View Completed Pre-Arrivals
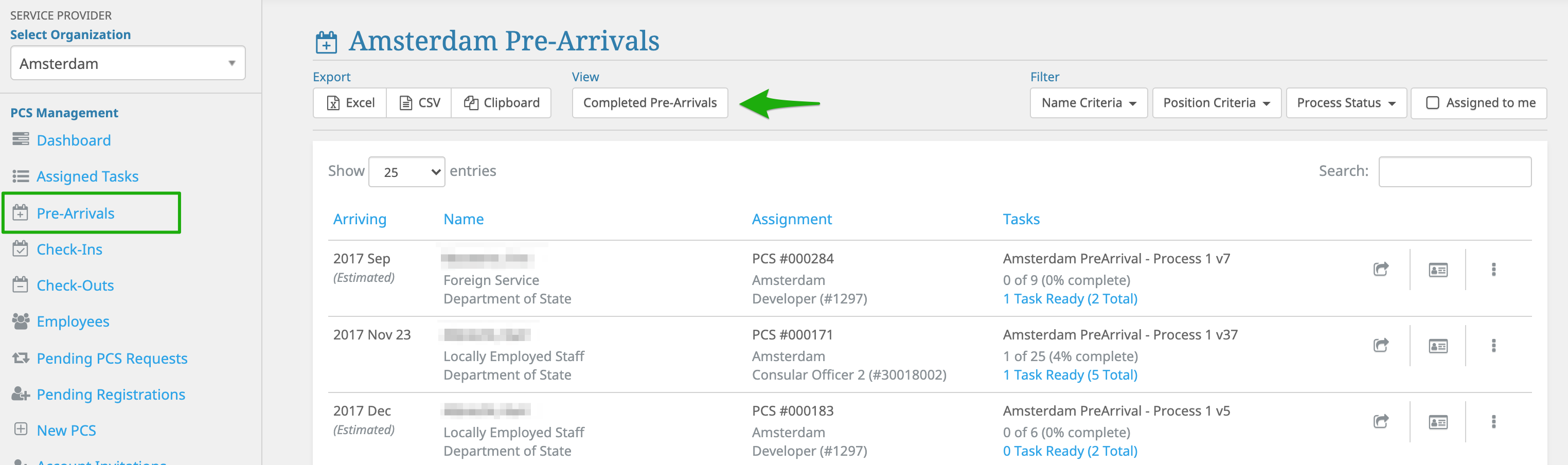The width and height of the screenshot is (1568, 465). tap(650, 103)
